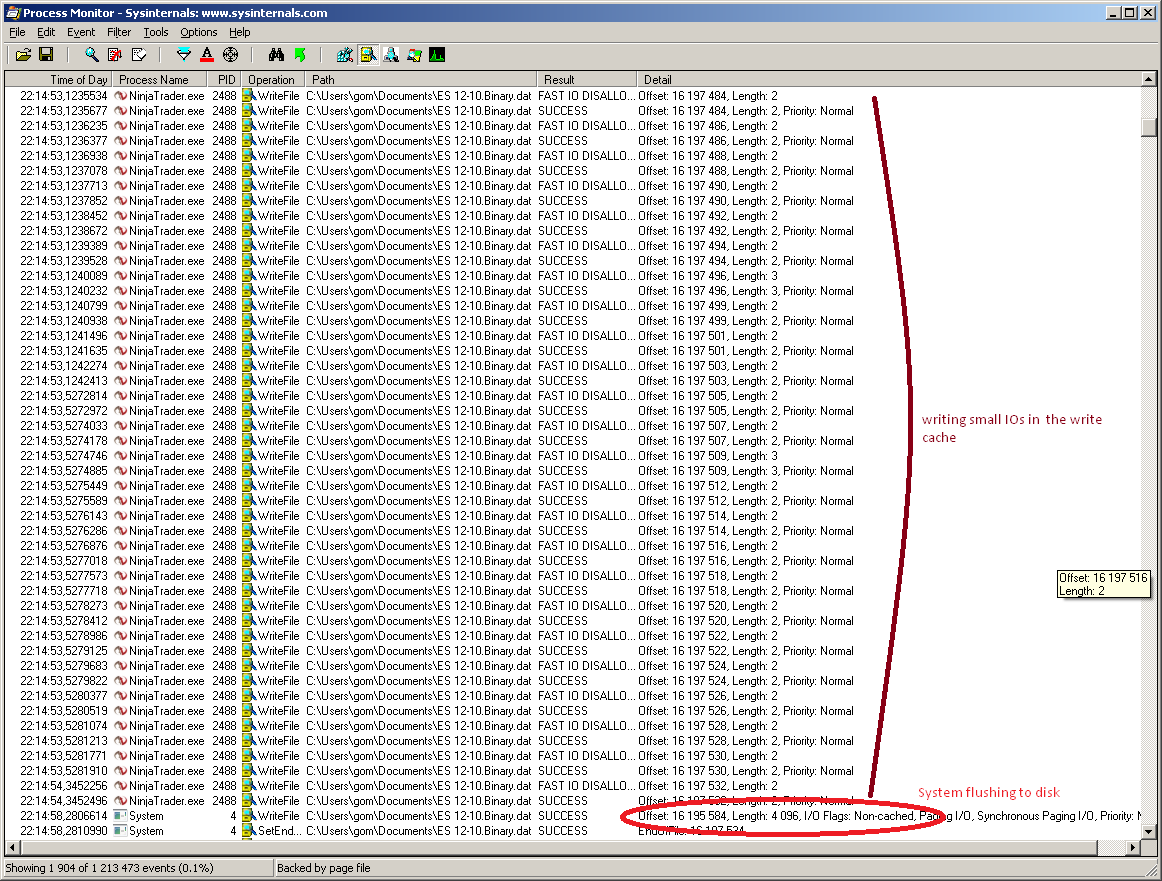Viewport: 1162px width, 881px height.
Task: Toggle Autoscroll in the toolbar
Action: pos(115,55)
